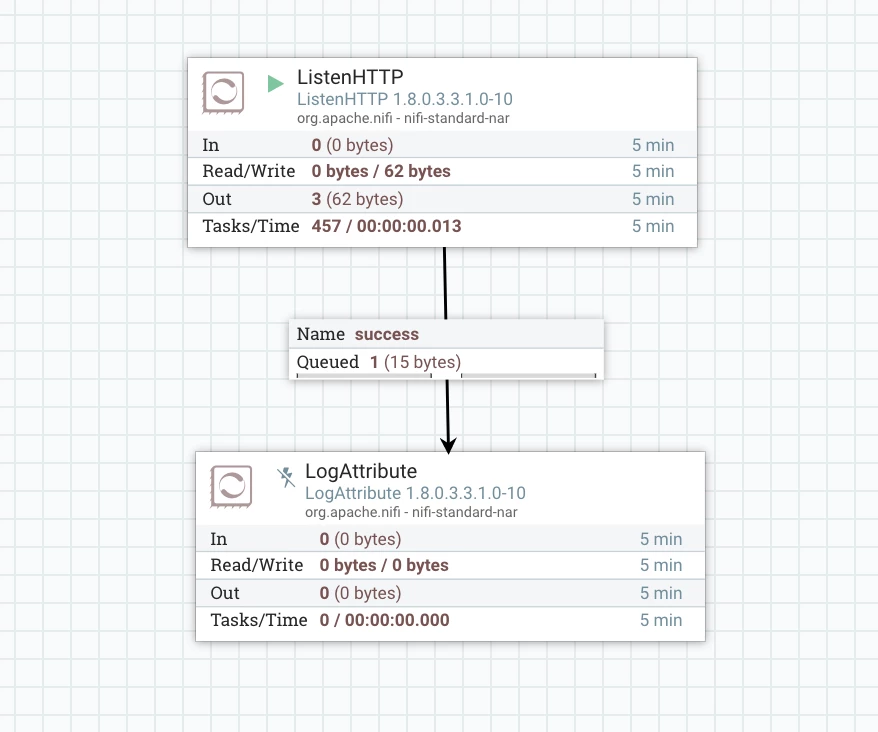Click LogAttribute's org.apache.nifi bundle text
The height and width of the screenshot is (732, 878).
pyautogui.click(x=411, y=512)
